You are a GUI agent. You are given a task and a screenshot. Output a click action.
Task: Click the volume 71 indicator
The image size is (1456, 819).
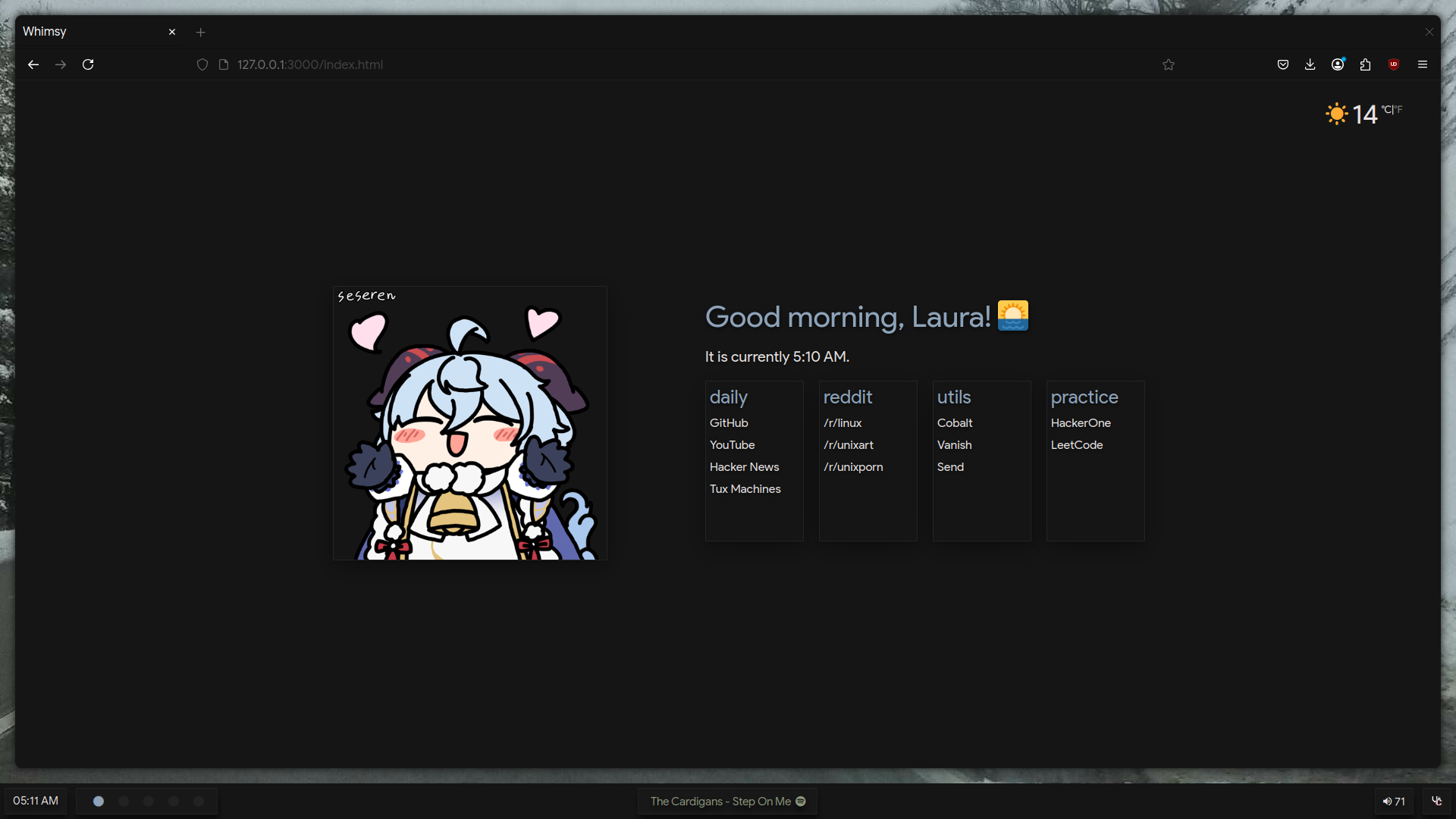click(1394, 801)
